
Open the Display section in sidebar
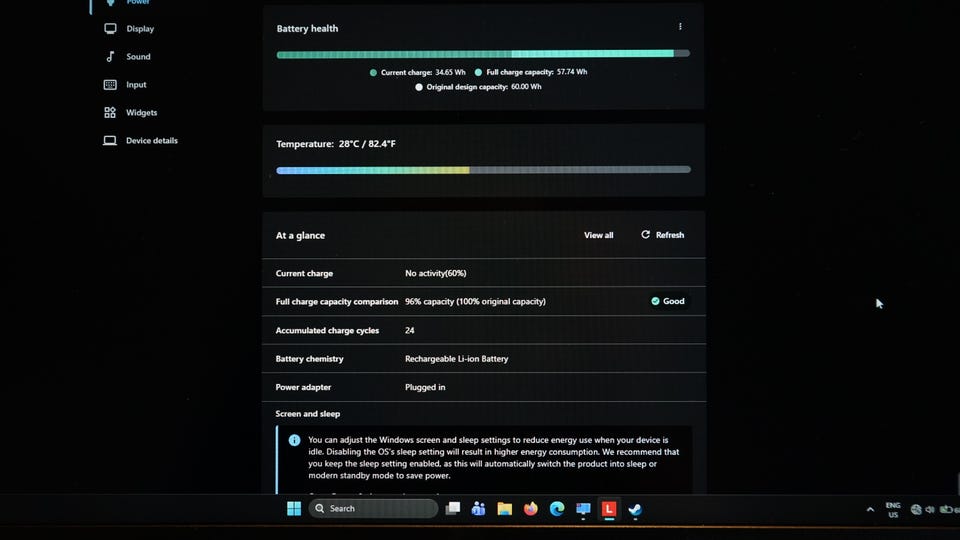[x=129, y=29]
